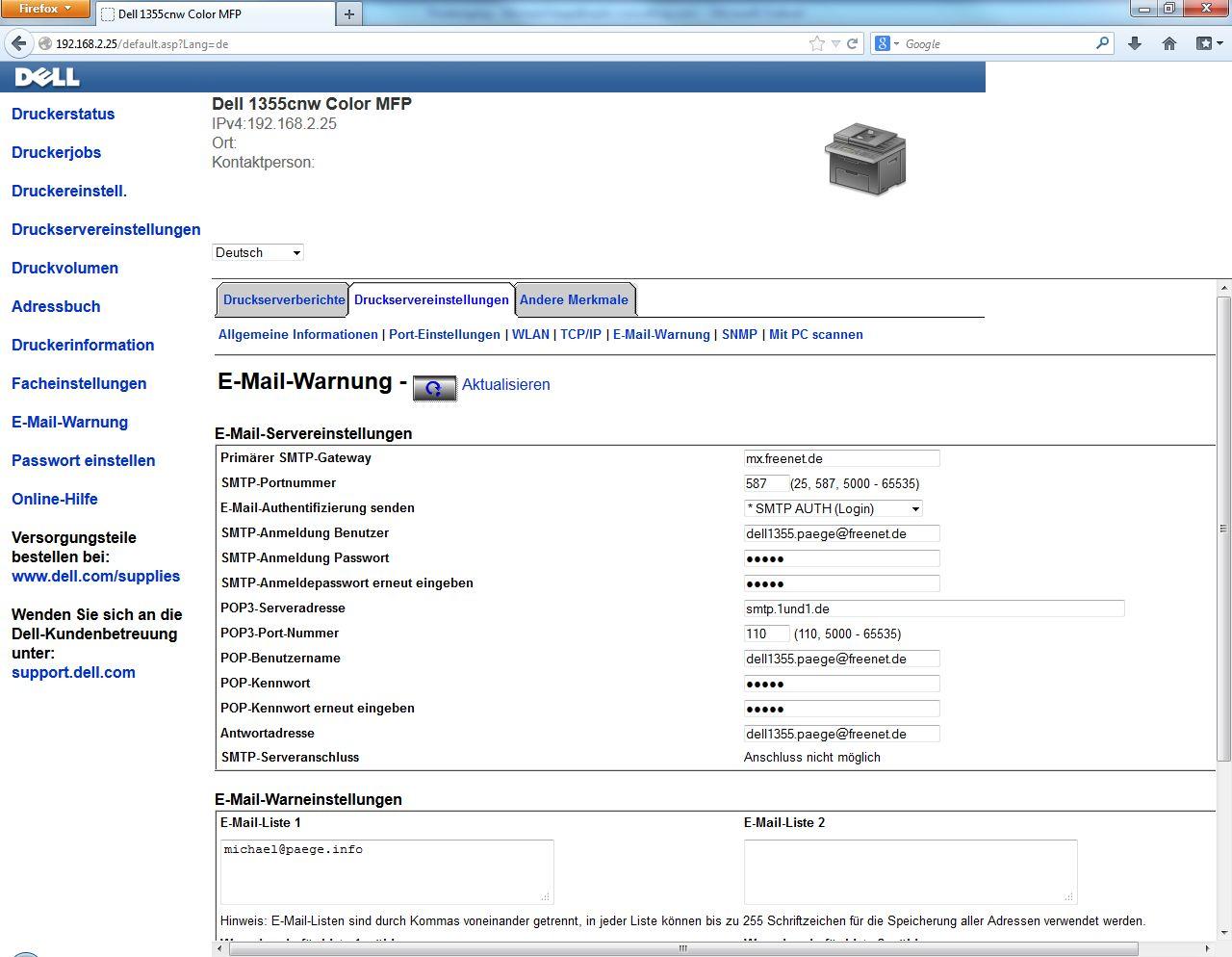This screenshot has height=957, width=1232.
Task: Click the bookmark star icon
Action: coord(817,43)
